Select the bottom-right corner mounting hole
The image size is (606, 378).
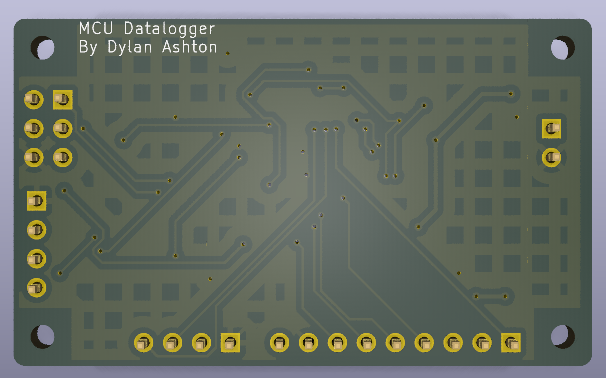pyautogui.click(x=562, y=336)
